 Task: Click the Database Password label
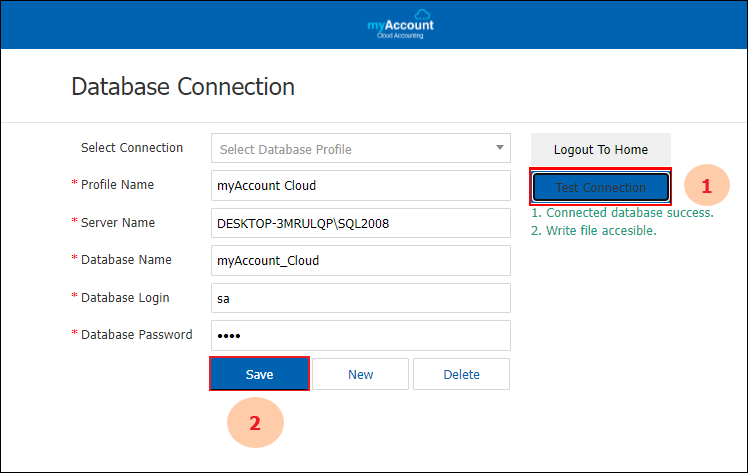(x=136, y=335)
